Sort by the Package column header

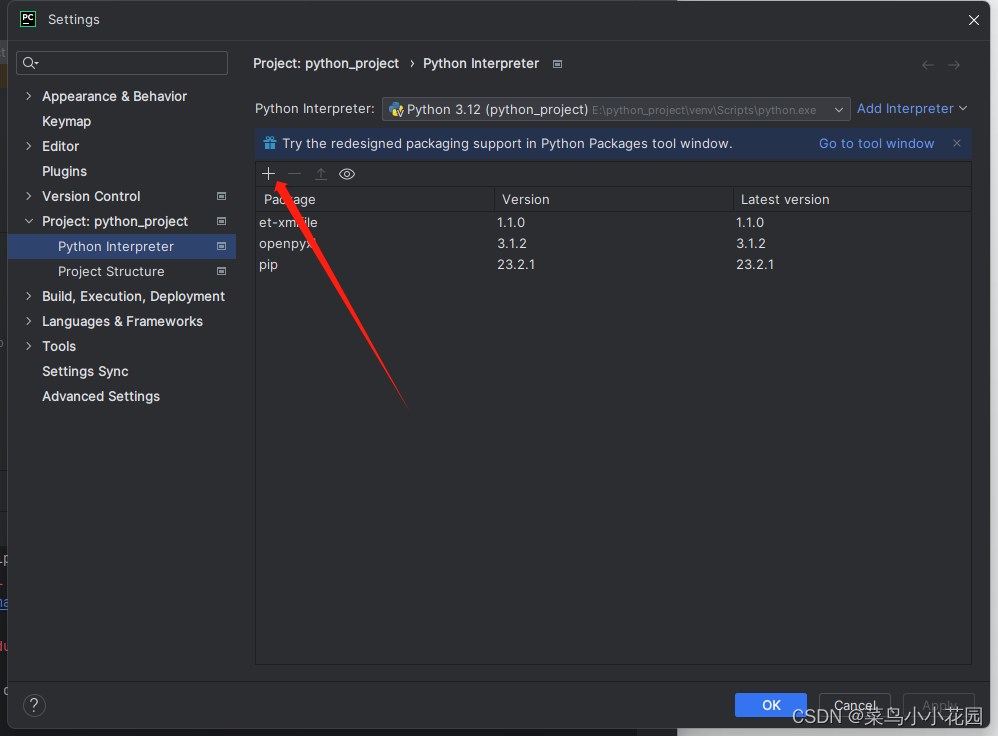pyautogui.click(x=375, y=199)
